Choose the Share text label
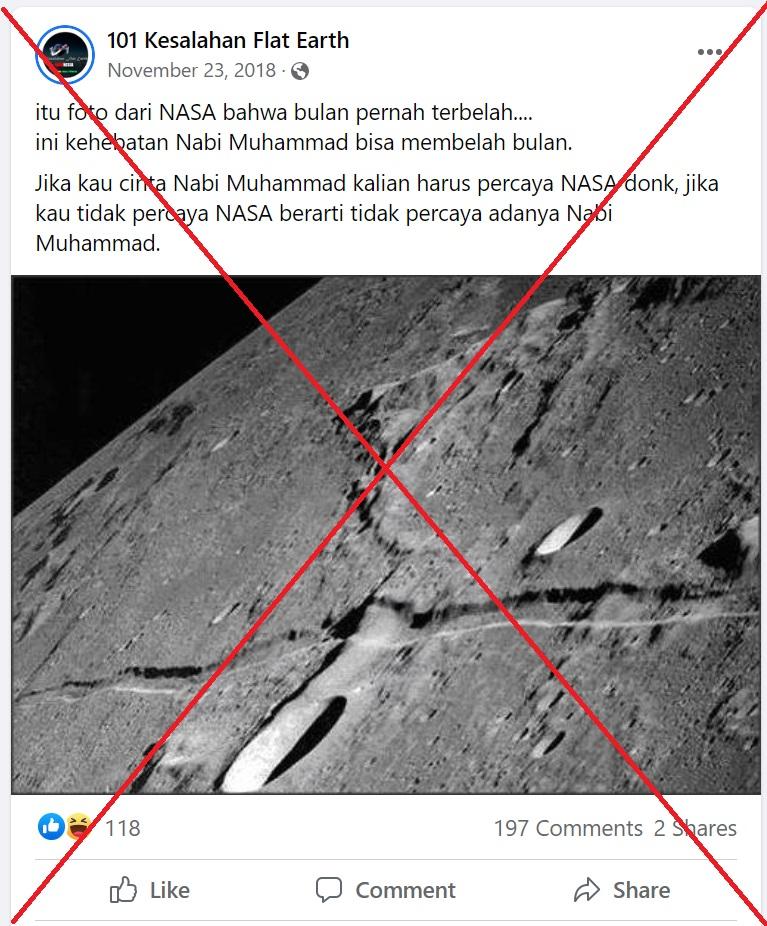The image size is (767, 926). point(641,890)
